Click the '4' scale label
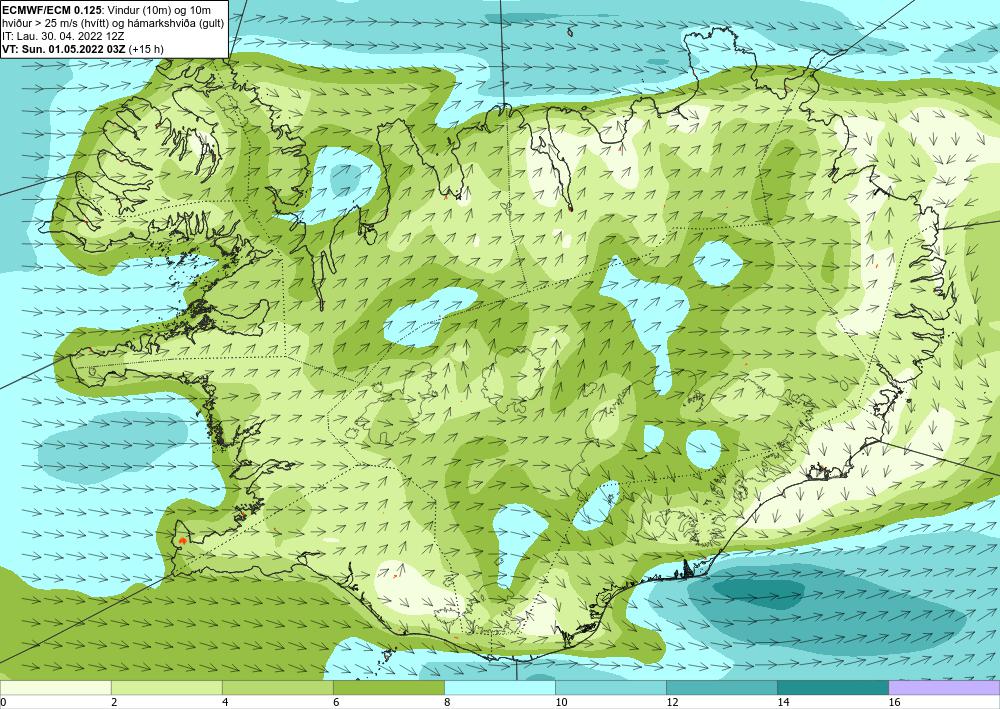Screen dimensions: 1000x709 (x=225, y=702)
